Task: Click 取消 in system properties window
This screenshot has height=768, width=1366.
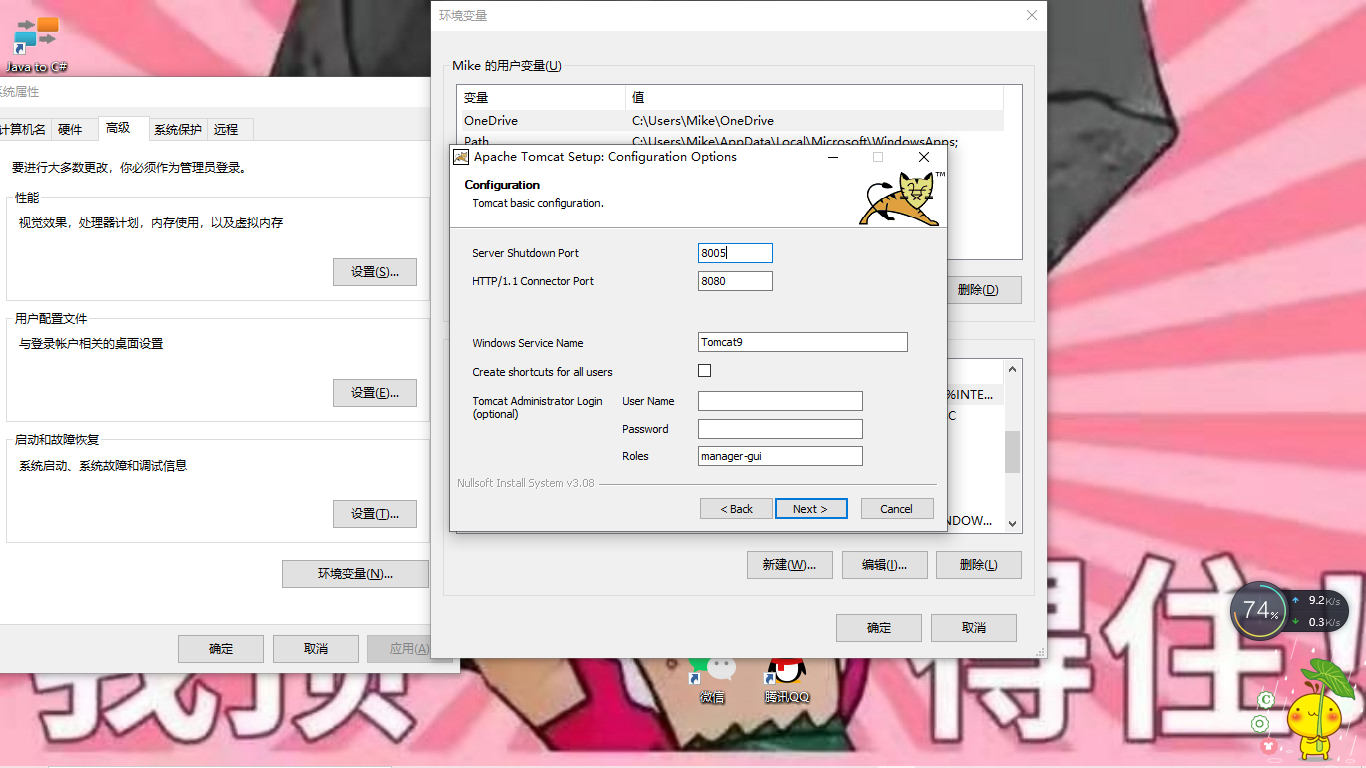Action: point(316,649)
